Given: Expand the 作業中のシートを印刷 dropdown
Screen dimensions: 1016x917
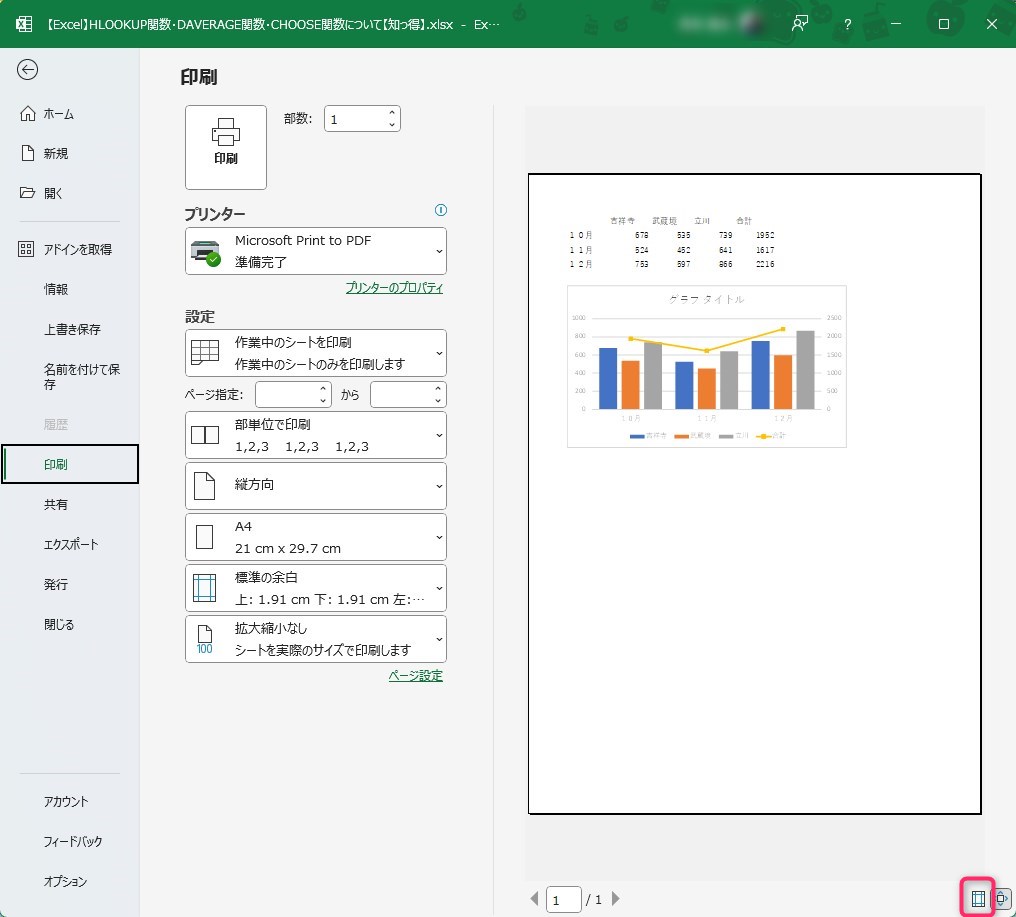Looking at the screenshot, I should coord(315,353).
